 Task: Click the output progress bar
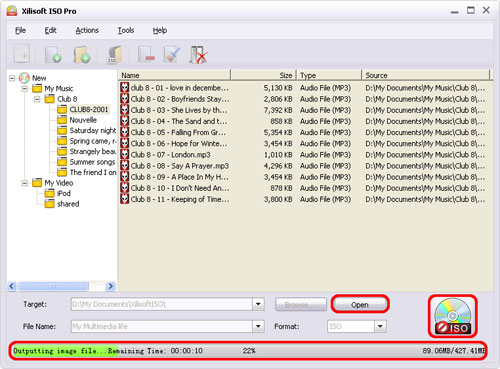(248, 351)
